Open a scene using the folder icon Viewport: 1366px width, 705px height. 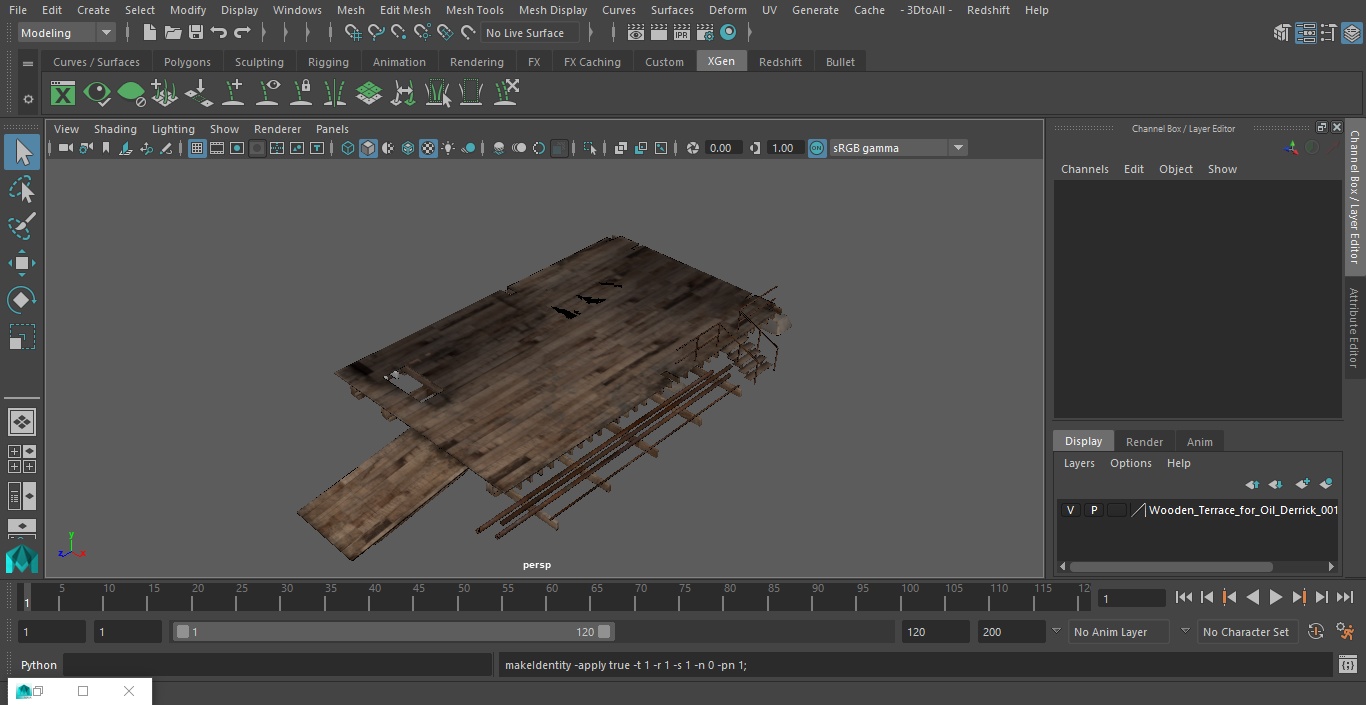coord(172,33)
